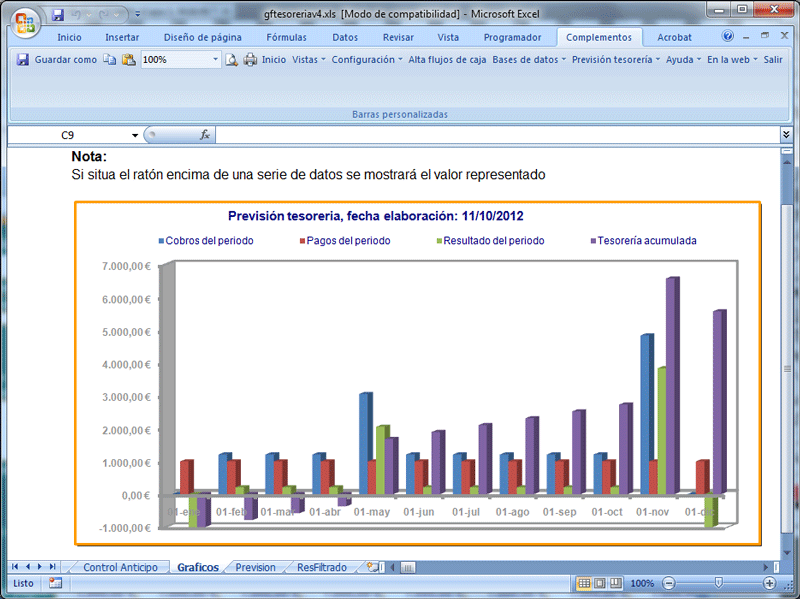The image size is (800, 599).
Task: Switch to Page Layout view icon
Action: [x=600, y=583]
